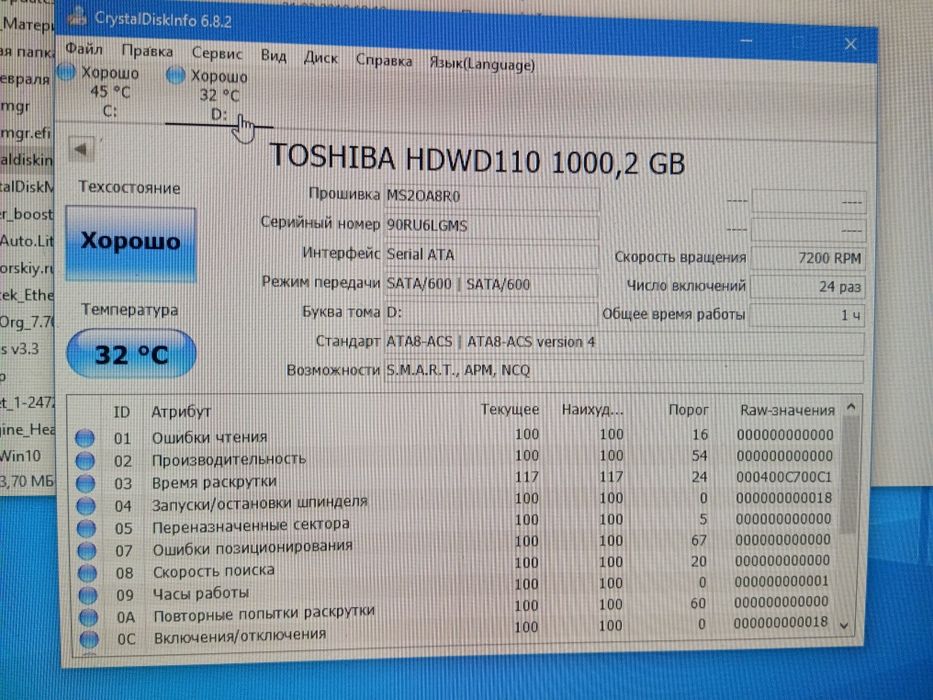The width and height of the screenshot is (933, 700).
Task: Select the Часы работы attribute text
Action: (201, 593)
